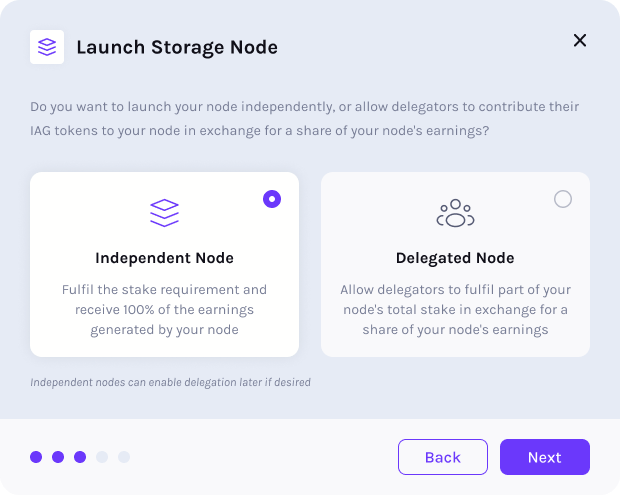This screenshot has width=620, height=495.
Task: Jump to the fourth step dot
Action: click(x=102, y=457)
